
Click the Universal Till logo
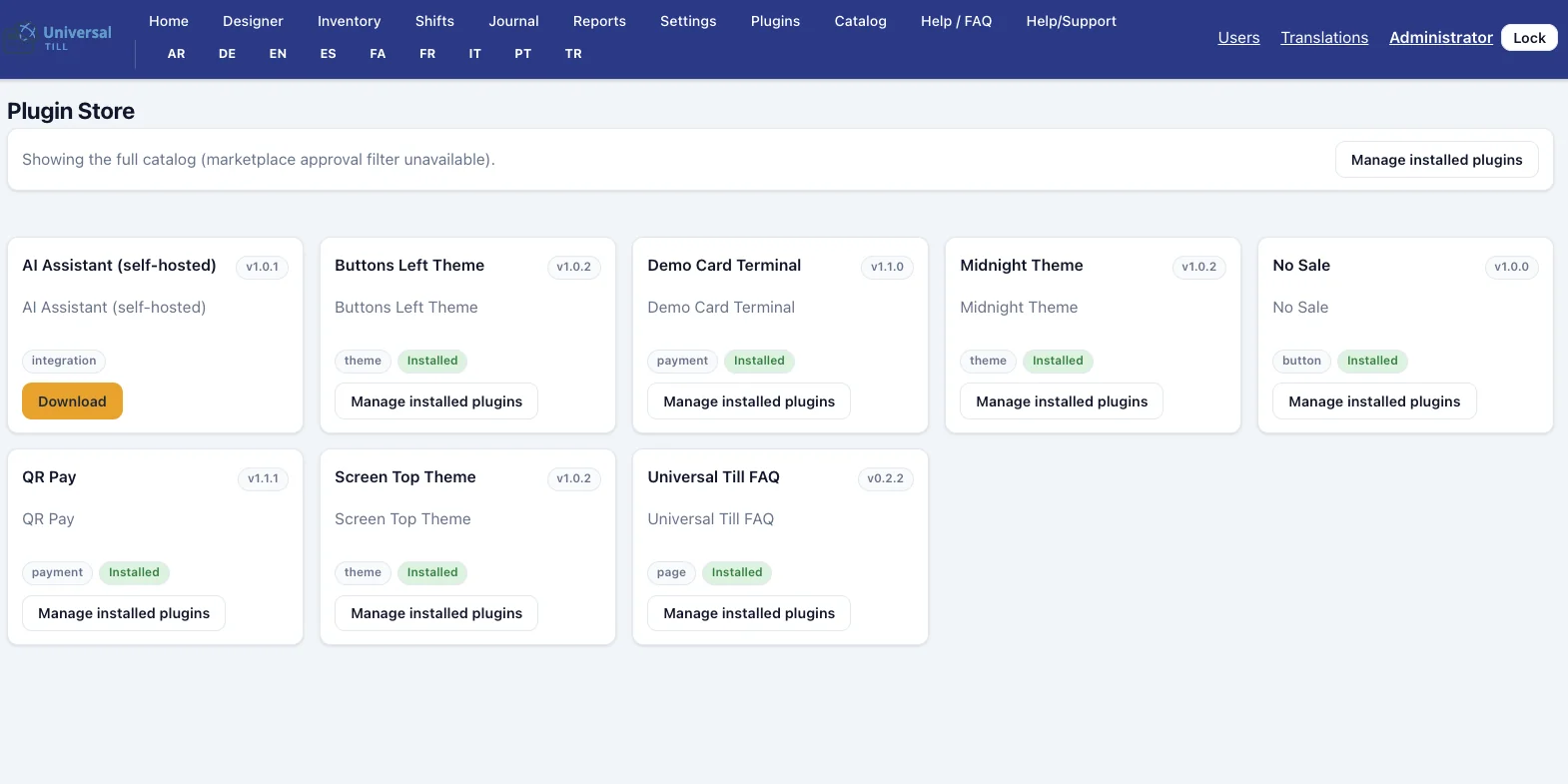60,38
